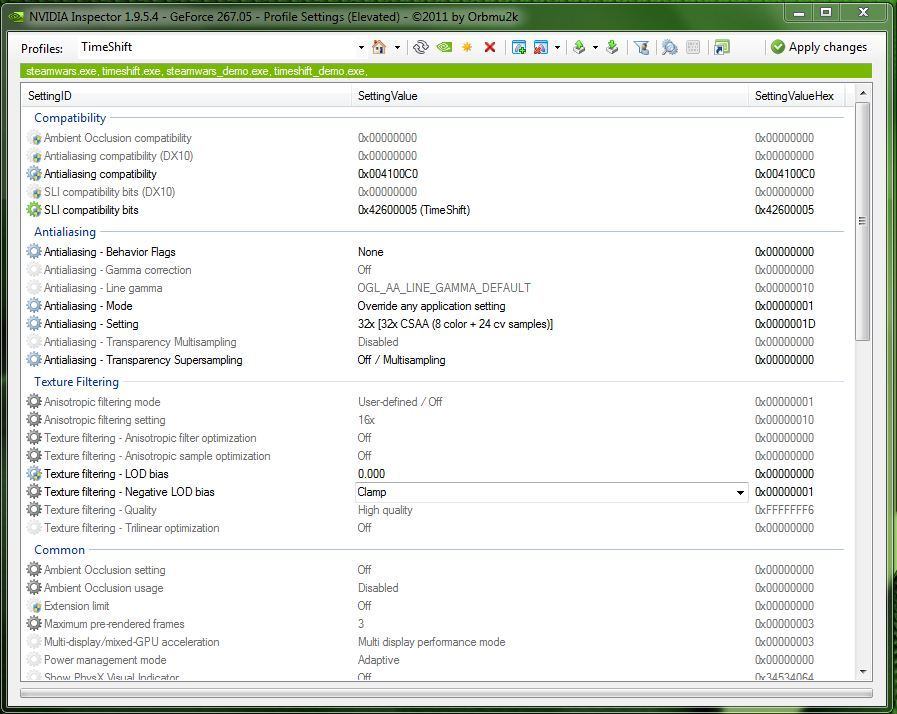
Task: Click the green NVIDIA restore defaults icon
Action: pyautogui.click(x=444, y=47)
